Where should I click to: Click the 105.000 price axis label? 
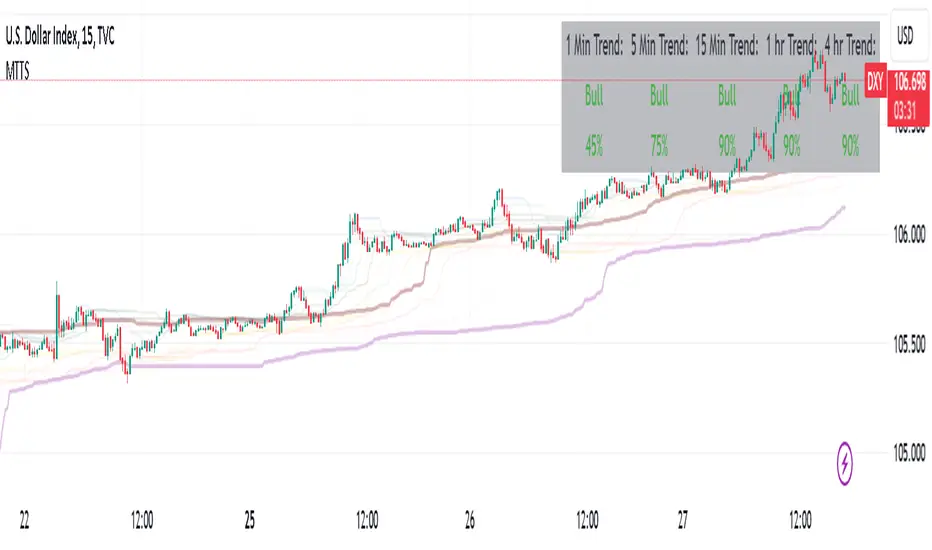pyautogui.click(x=908, y=453)
